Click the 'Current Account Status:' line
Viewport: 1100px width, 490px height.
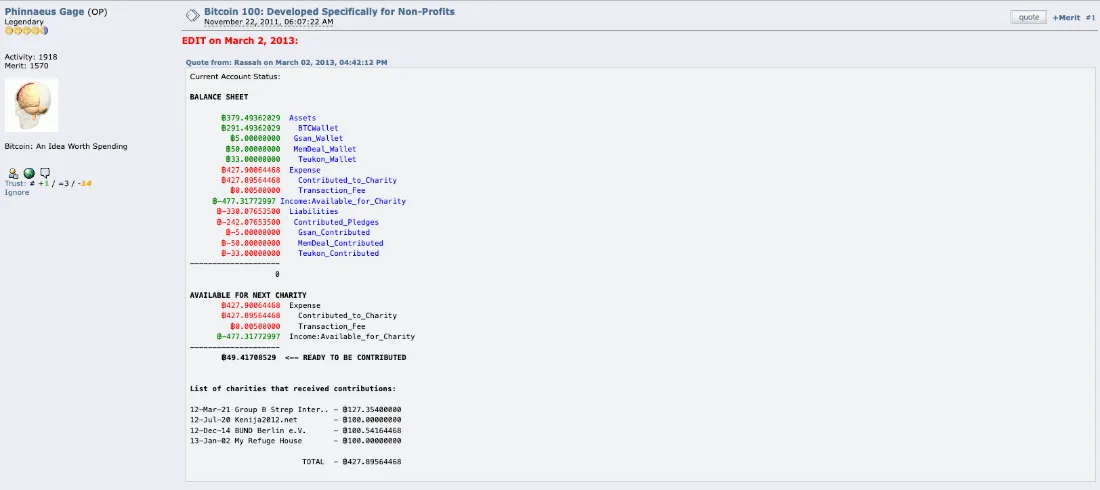235,76
